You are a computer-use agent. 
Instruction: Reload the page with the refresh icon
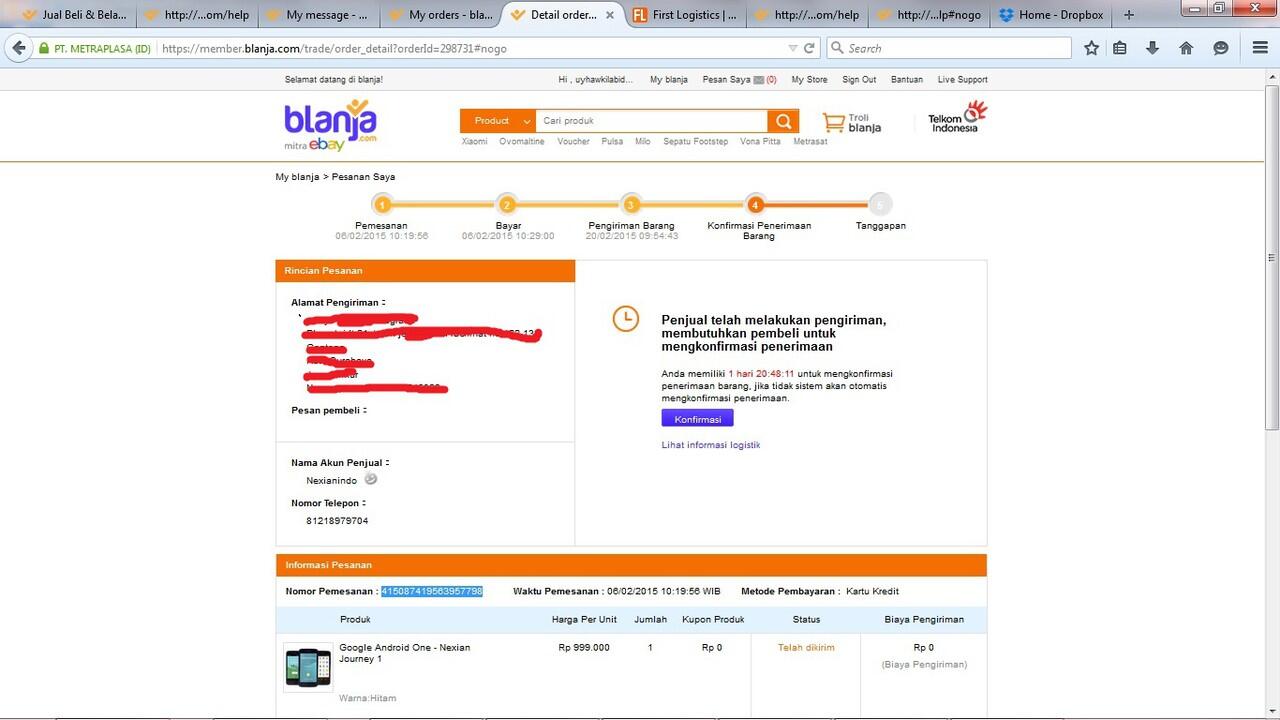(x=809, y=48)
